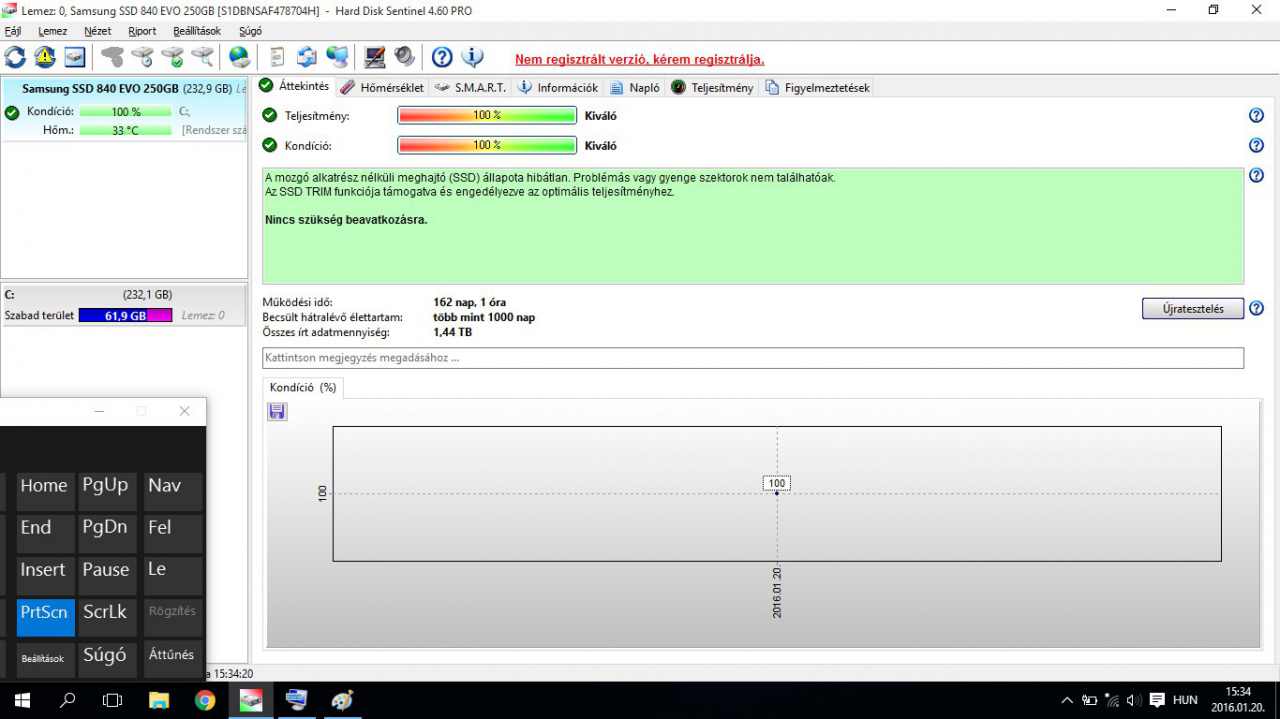
Task: Select the Kondíció (%) chart tab
Action: [x=303, y=387]
